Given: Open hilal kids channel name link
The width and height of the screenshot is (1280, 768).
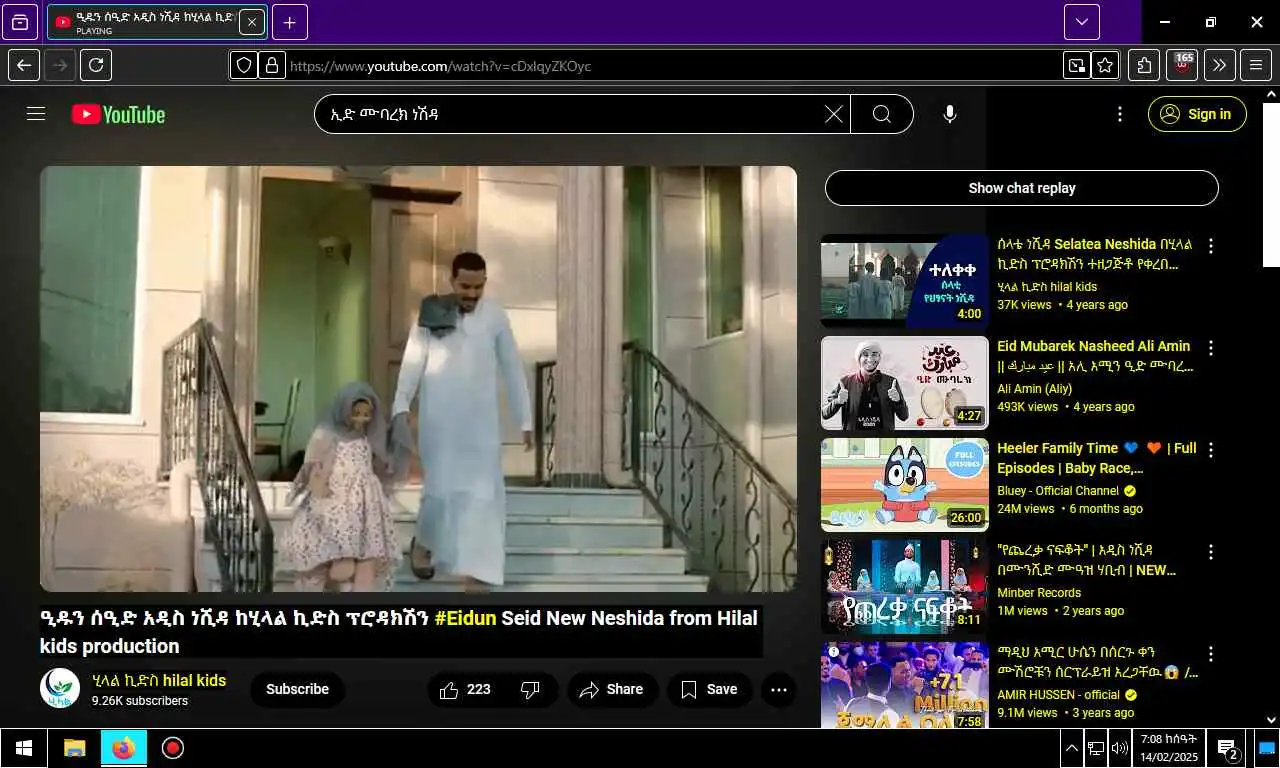Looking at the screenshot, I should point(159,681).
